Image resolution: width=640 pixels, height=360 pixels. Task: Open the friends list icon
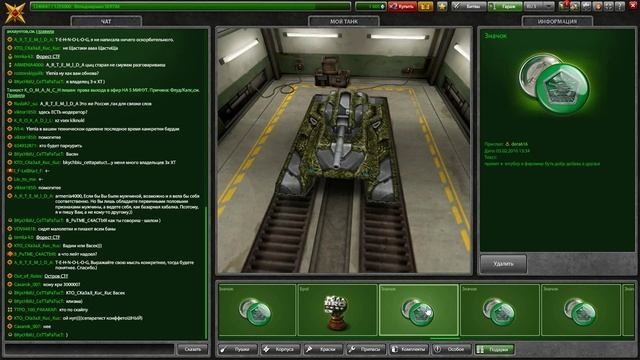[575, 7]
